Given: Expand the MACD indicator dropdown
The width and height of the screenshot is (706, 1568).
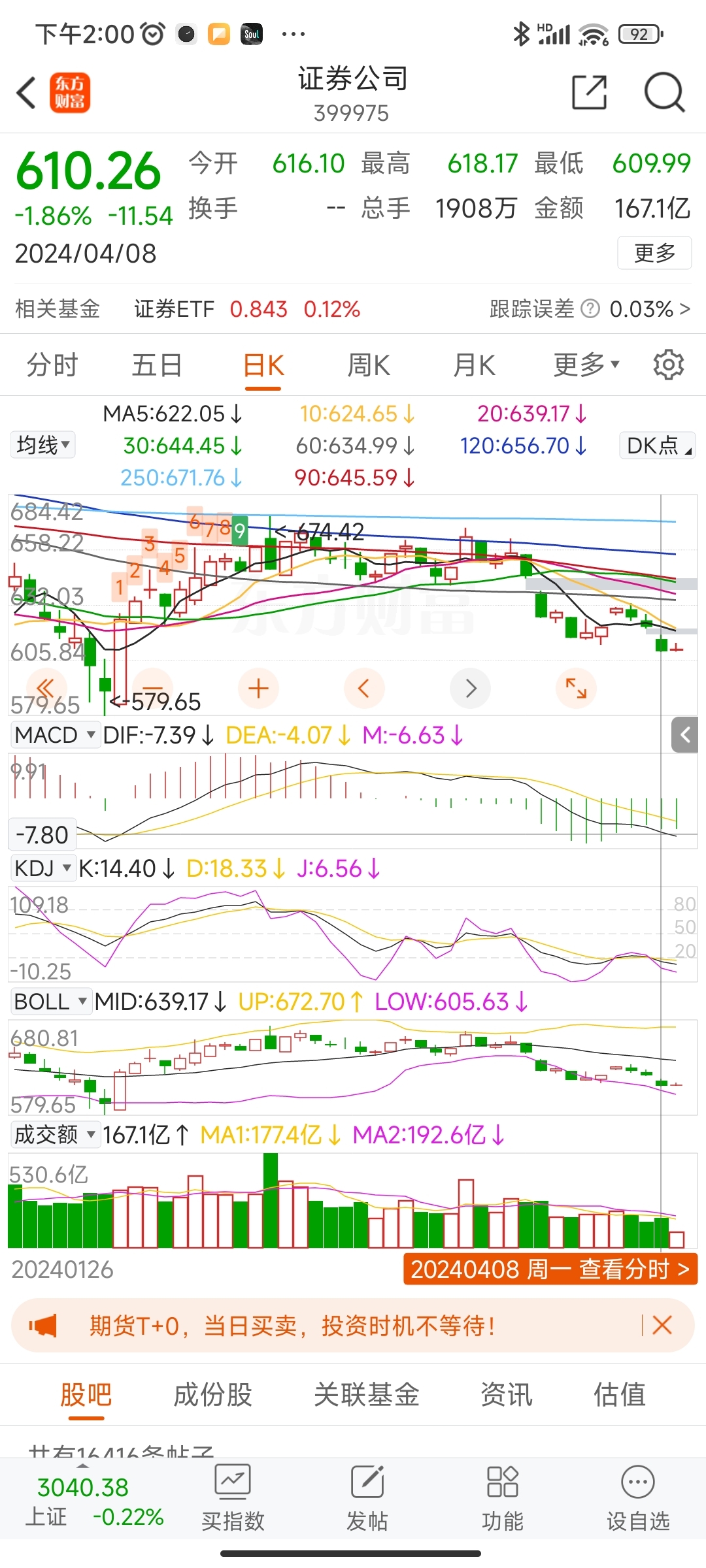Looking at the screenshot, I should [55, 735].
